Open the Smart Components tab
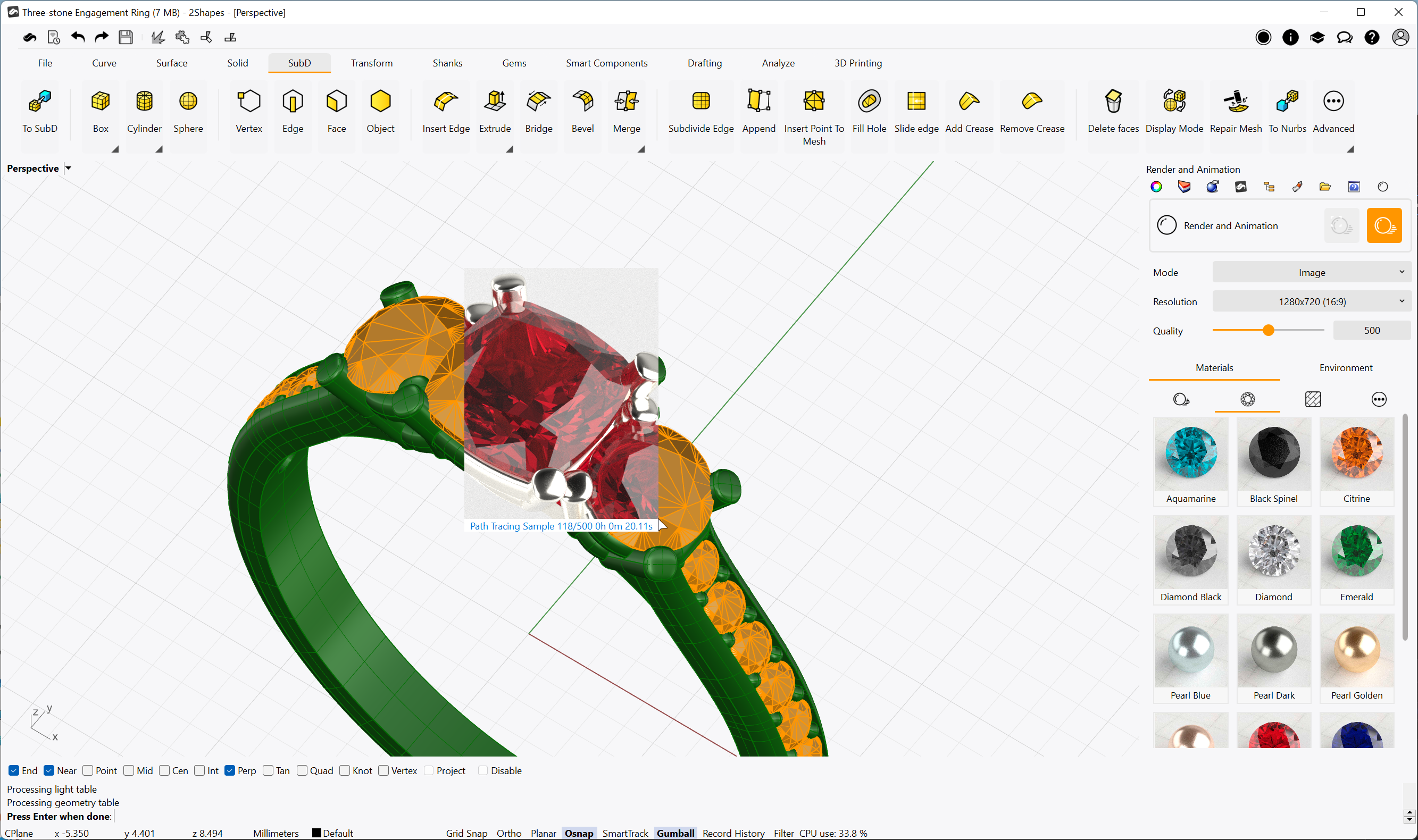The height and width of the screenshot is (840, 1418). point(606,63)
